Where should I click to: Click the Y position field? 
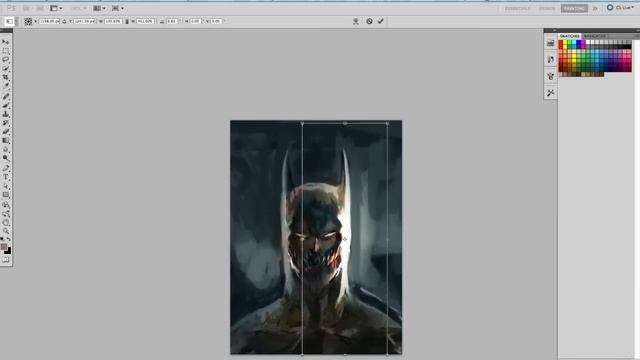(x=84, y=21)
